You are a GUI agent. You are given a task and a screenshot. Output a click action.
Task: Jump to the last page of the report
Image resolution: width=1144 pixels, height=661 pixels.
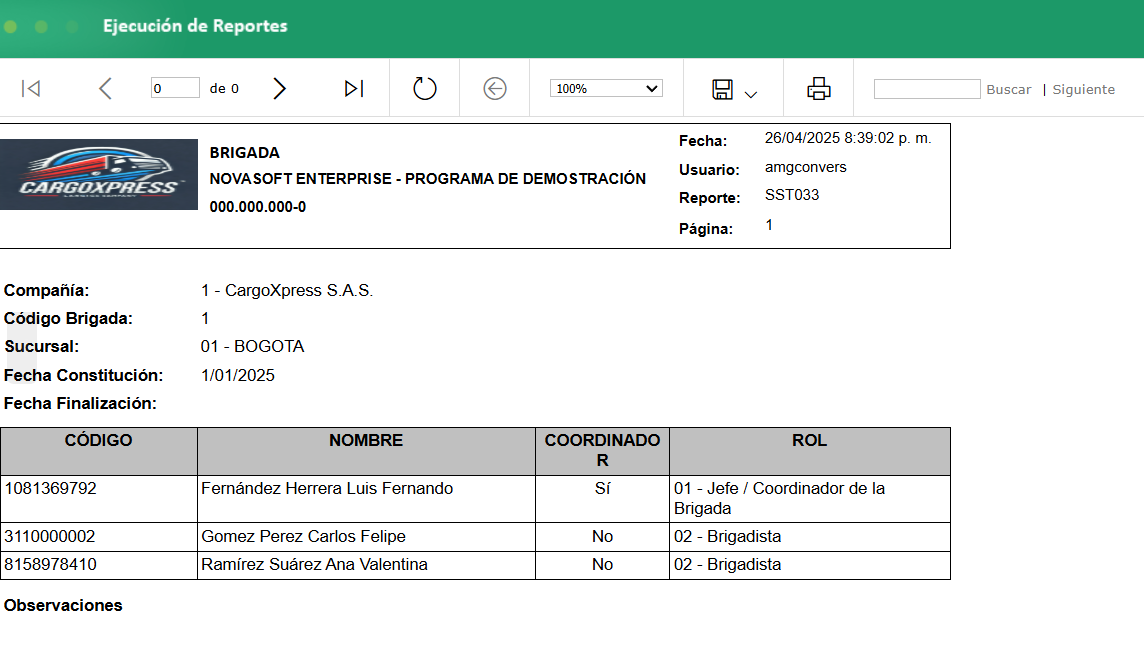pos(352,88)
